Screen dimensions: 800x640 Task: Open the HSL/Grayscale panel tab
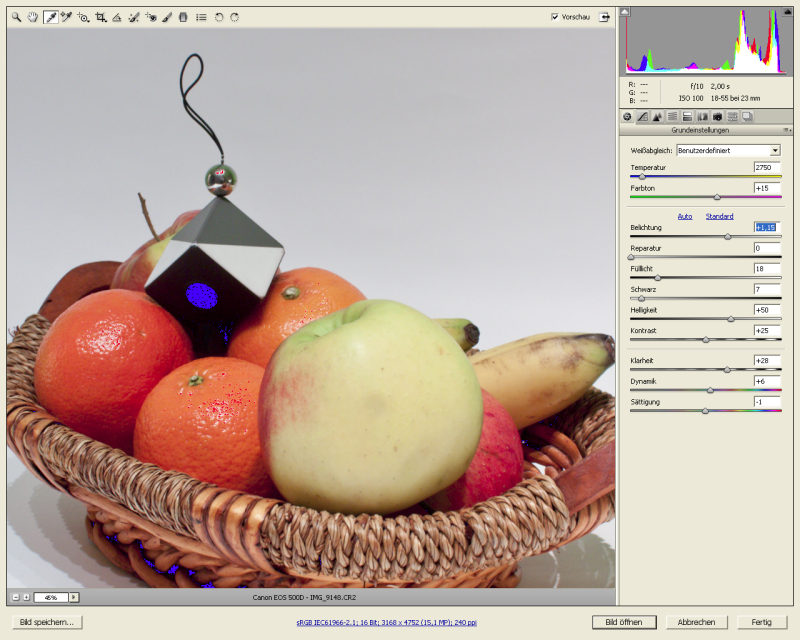[672, 117]
